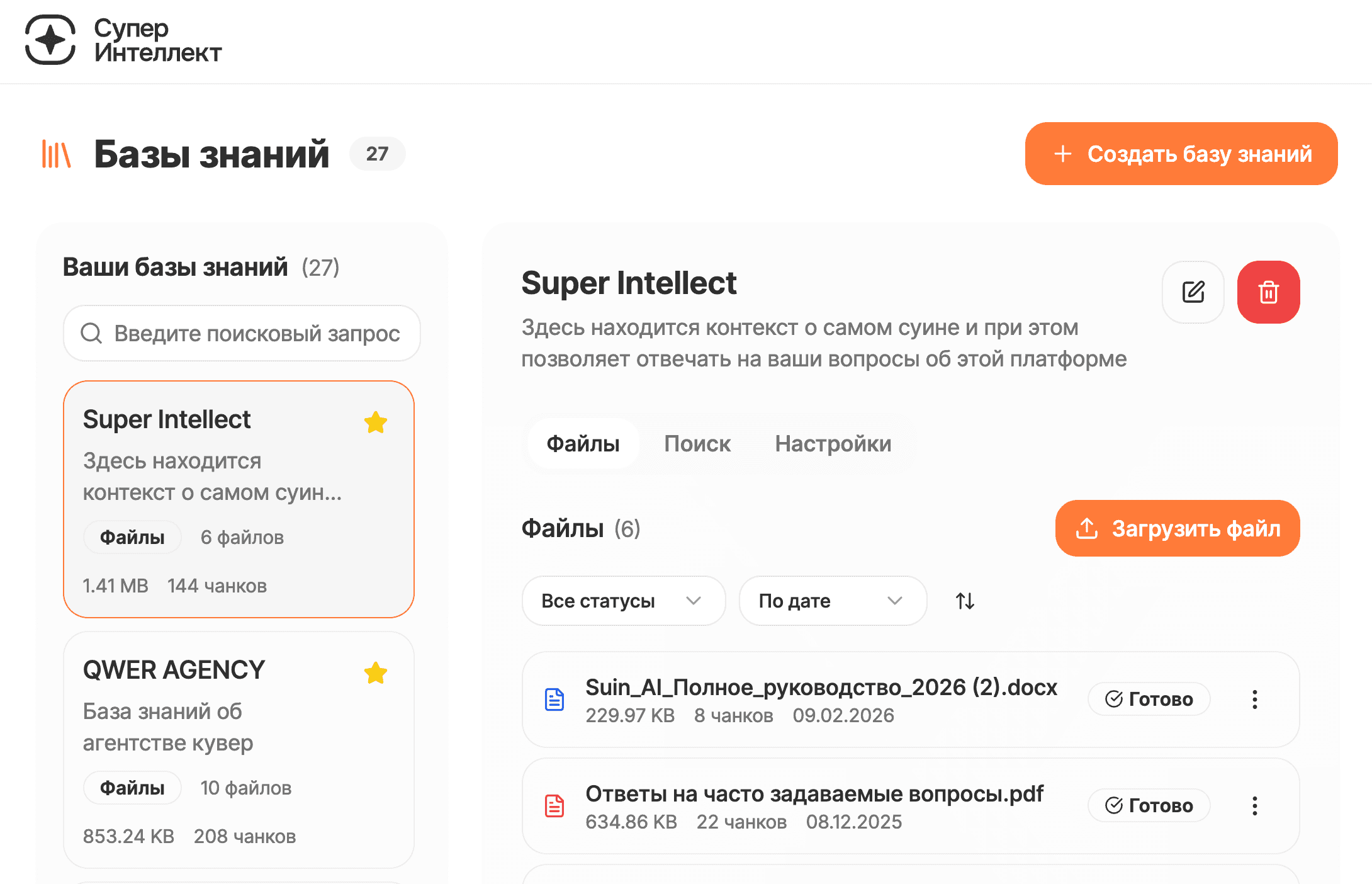The width and height of the screenshot is (1372, 884).
Task: Select the Super Intellect knowledge base card
Action: tap(239, 499)
